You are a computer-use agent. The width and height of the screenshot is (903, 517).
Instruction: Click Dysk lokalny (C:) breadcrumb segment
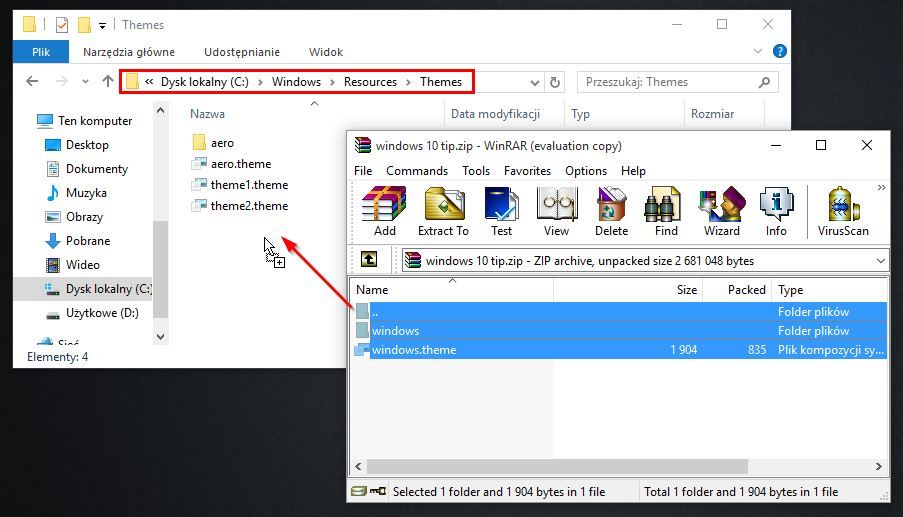(204, 82)
